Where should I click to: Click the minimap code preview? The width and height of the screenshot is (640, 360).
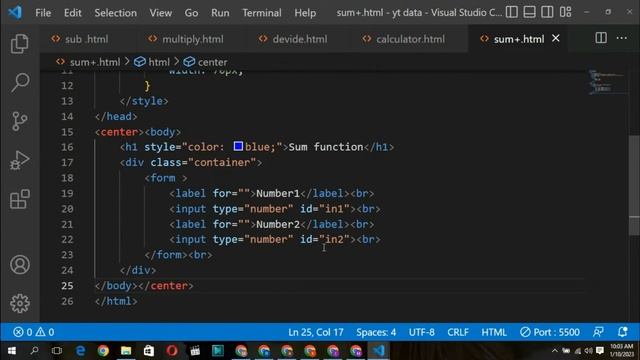606,82
